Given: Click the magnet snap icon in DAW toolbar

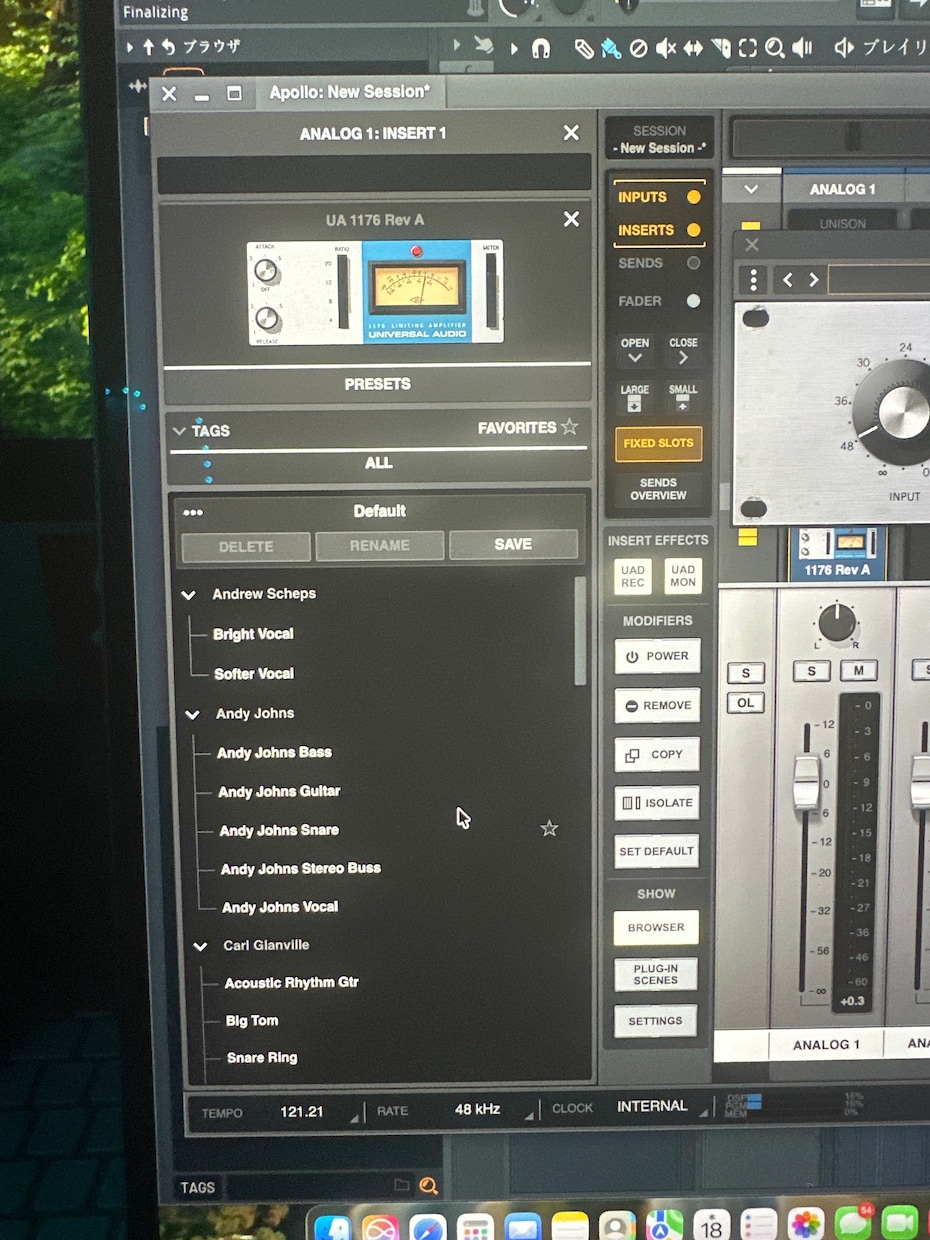Looking at the screenshot, I should (x=540, y=48).
